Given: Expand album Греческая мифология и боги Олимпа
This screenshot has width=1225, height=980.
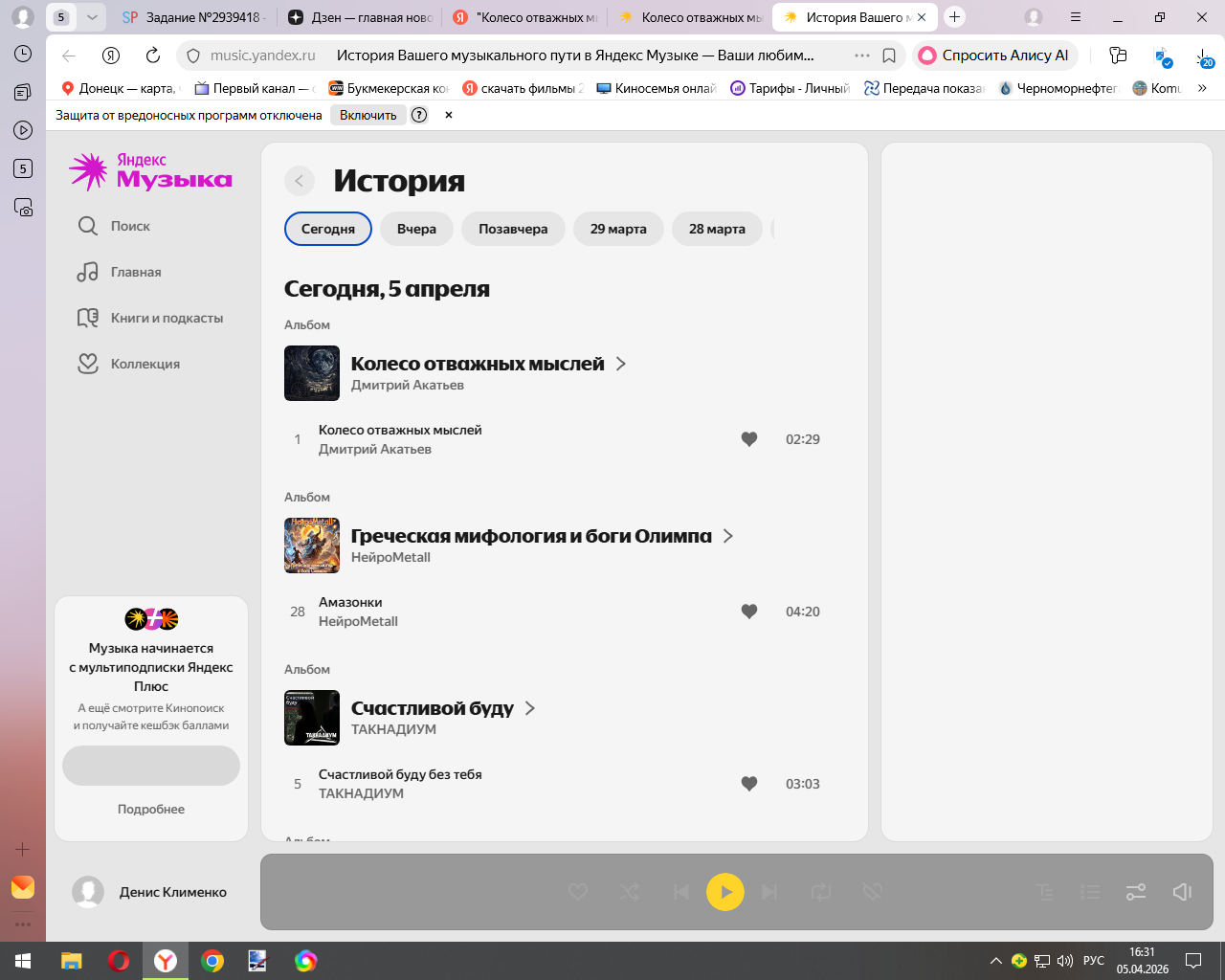Looking at the screenshot, I should (x=728, y=536).
